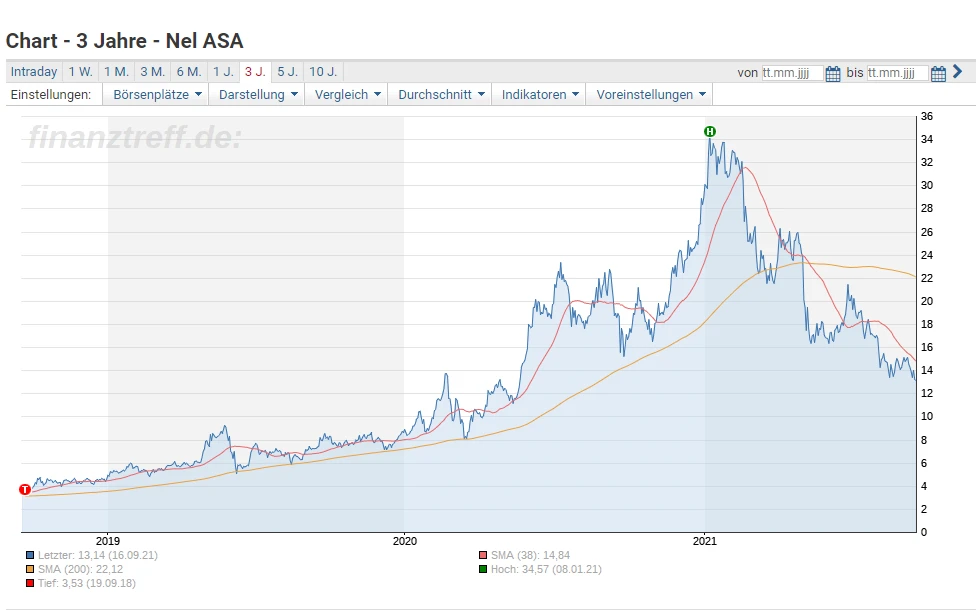Open the Börsenplätze dropdown
This screenshot has height=610, width=980.
[x=156, y=94]
